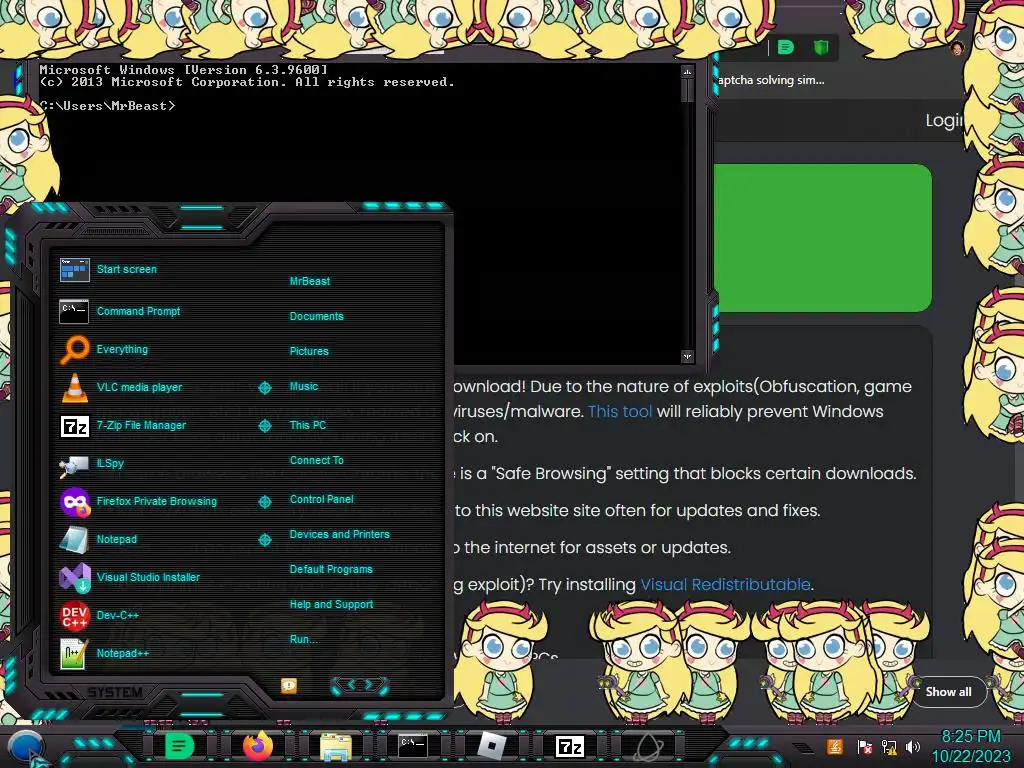This screenshot has width=1024, height=768.
Task: Expand the VLC media player jump list
Action: [264, 388]
